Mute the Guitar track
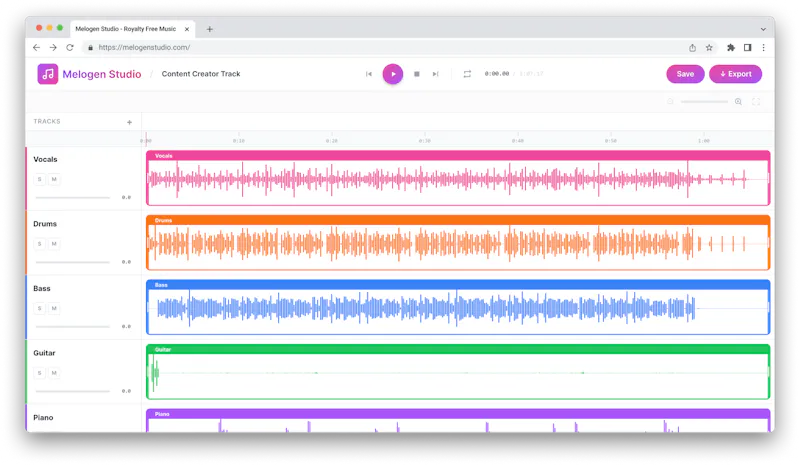 (x=54, y=373)
